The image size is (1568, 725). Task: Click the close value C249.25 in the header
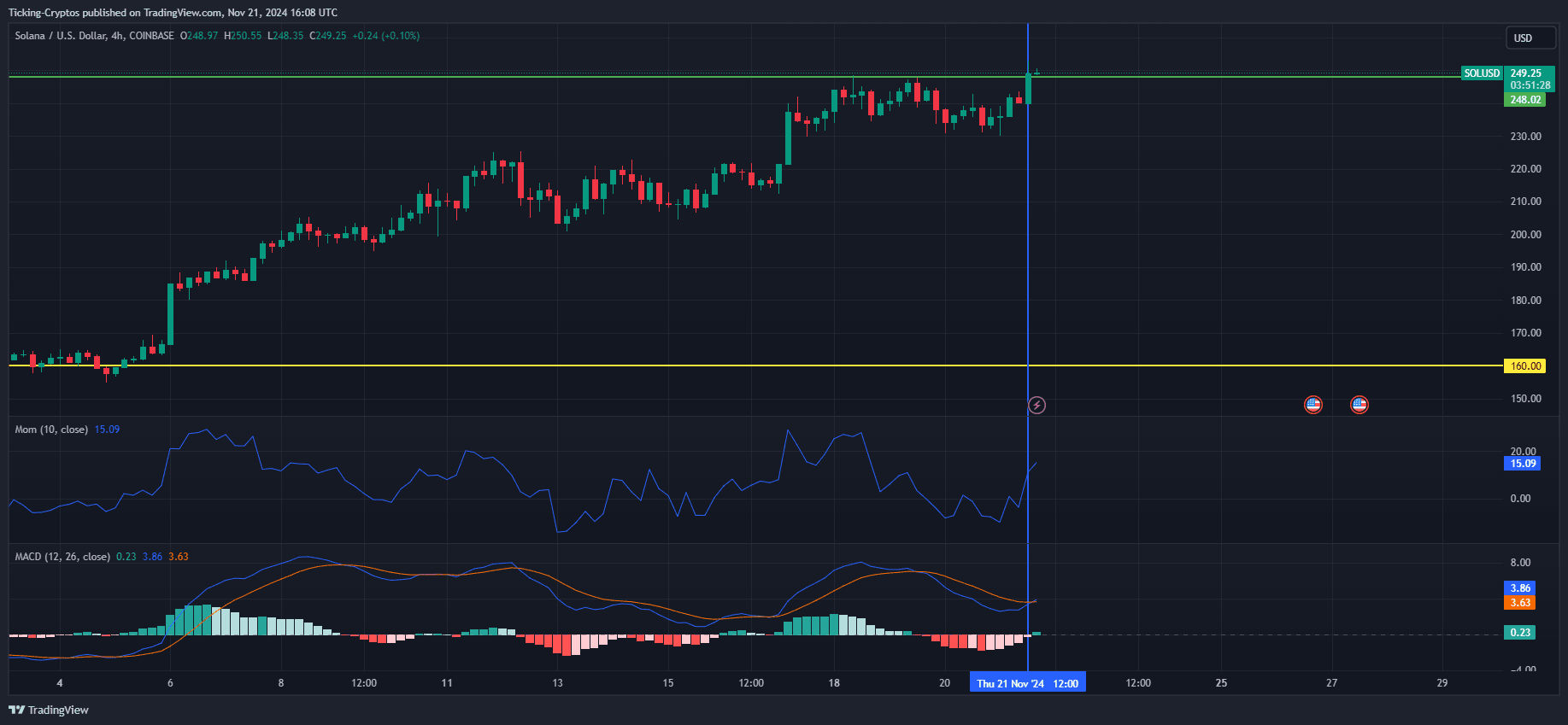328,36
